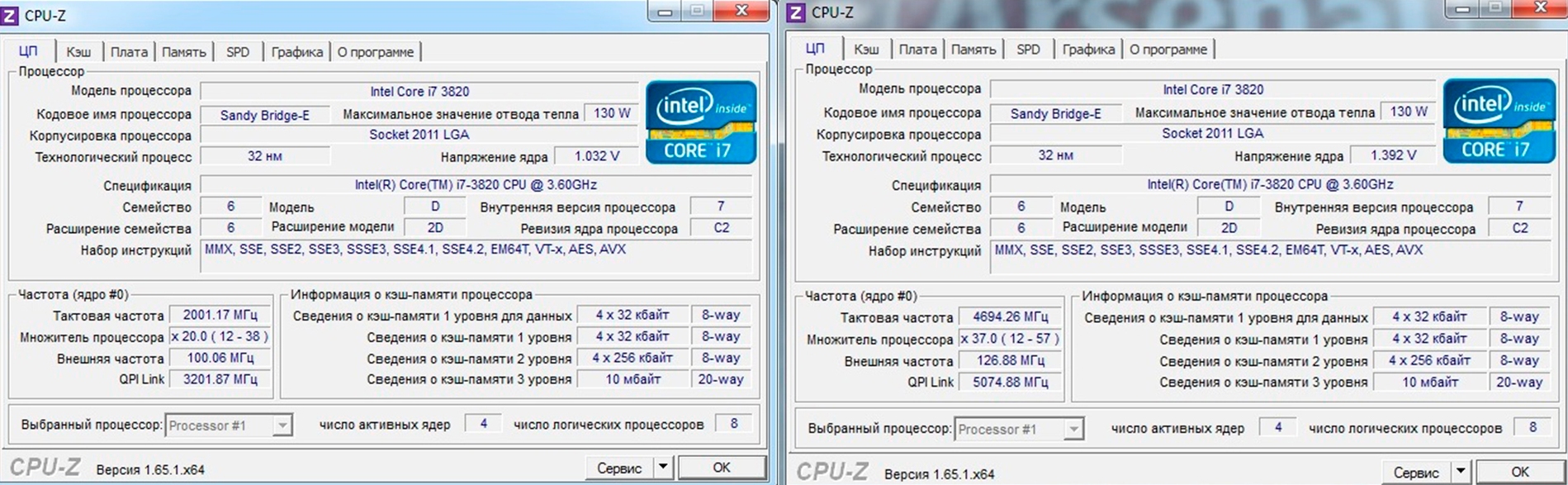Viewport: 1568px width, 485px height.
Task: Select 20-way value in left window
Action: click(721, 379)
